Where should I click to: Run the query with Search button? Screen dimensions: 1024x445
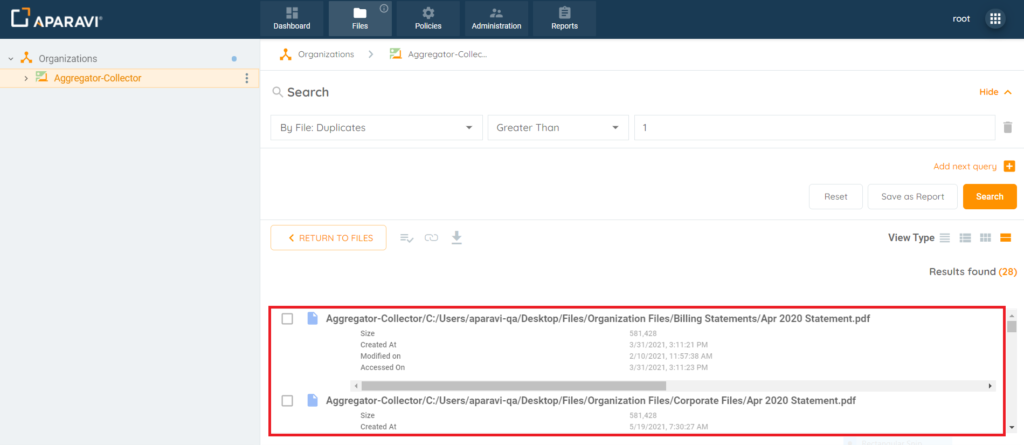990,197
